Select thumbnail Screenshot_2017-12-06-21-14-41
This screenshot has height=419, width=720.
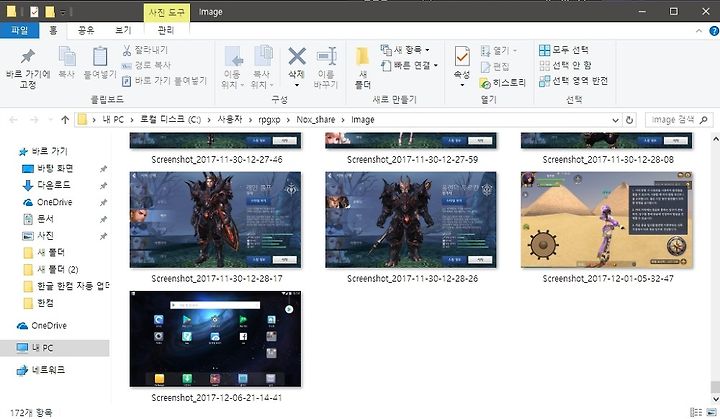tap(215, 339)
